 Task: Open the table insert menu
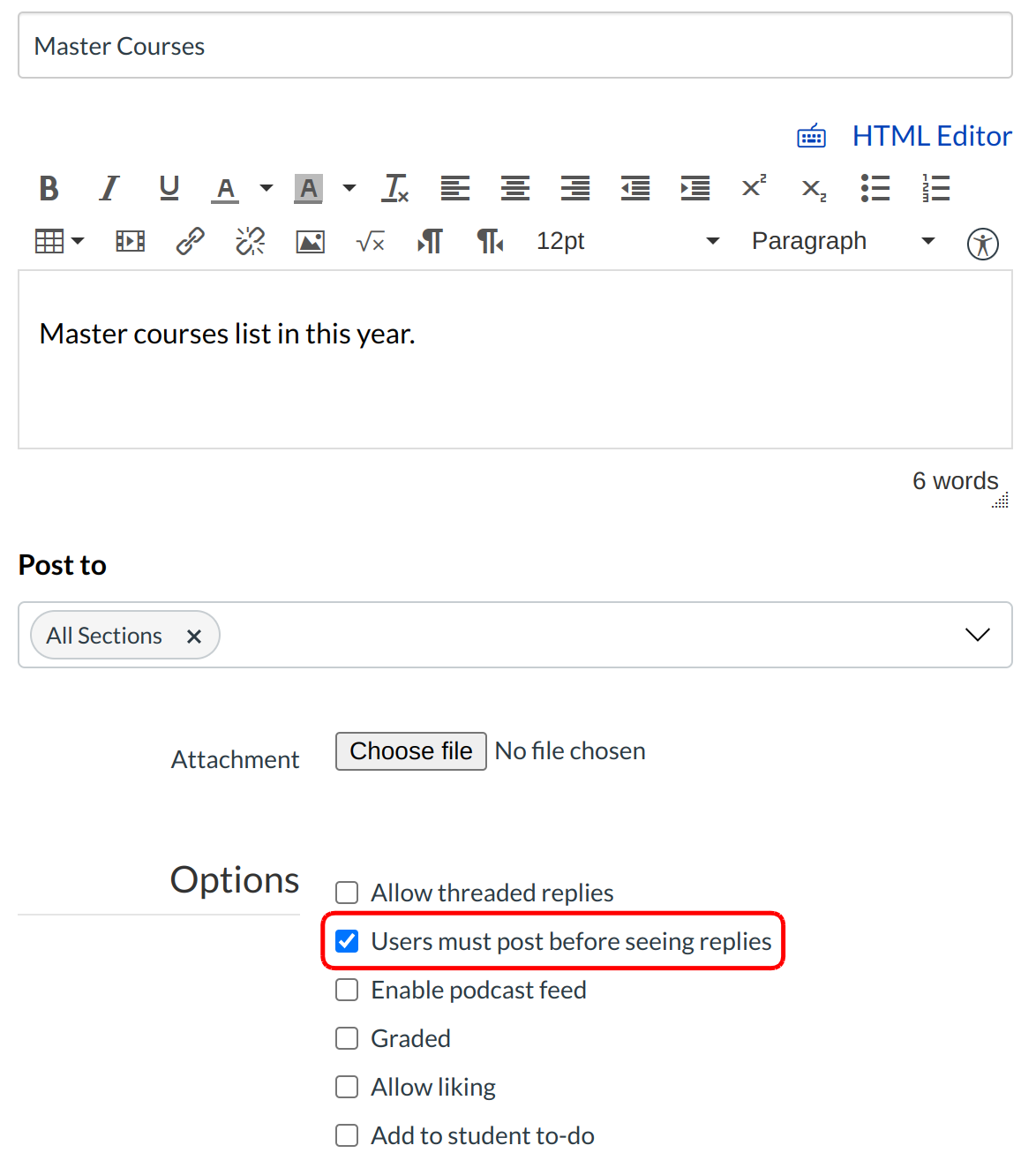[x=59, y=241]
